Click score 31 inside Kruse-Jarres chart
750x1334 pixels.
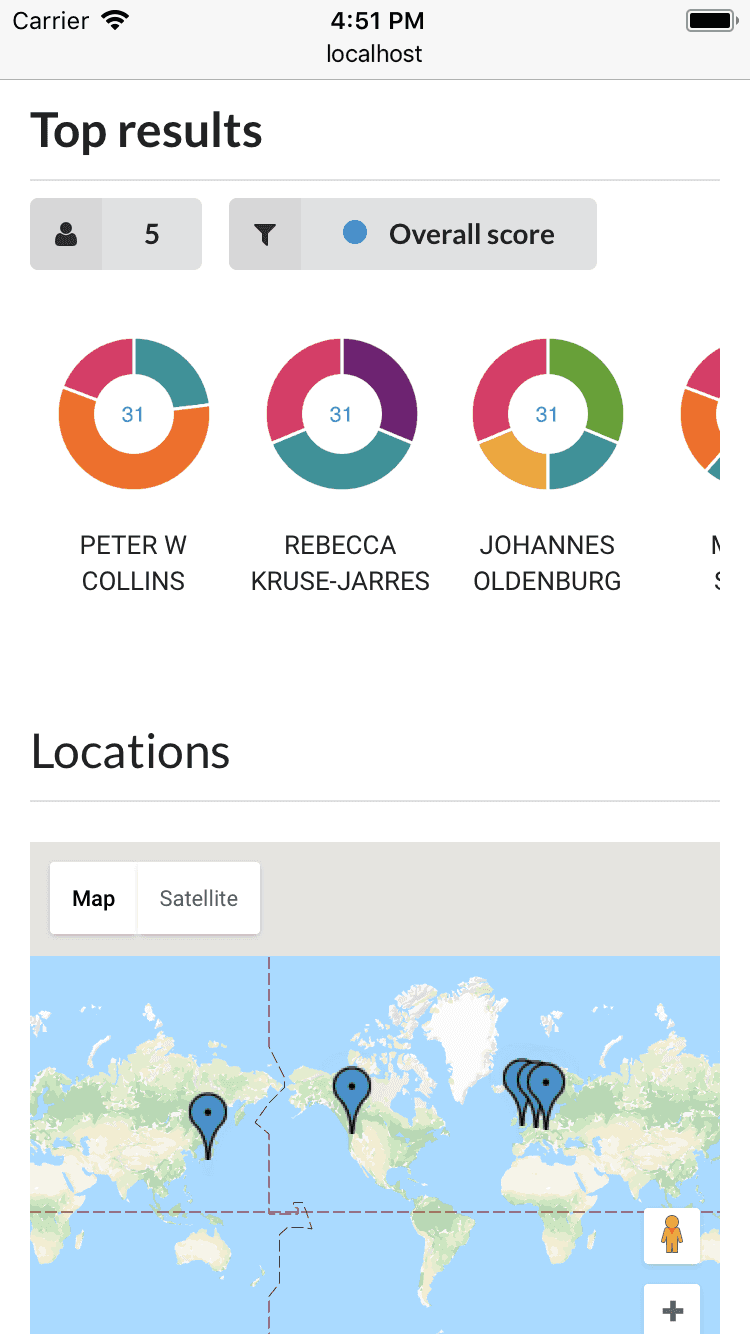click(341, 414)
